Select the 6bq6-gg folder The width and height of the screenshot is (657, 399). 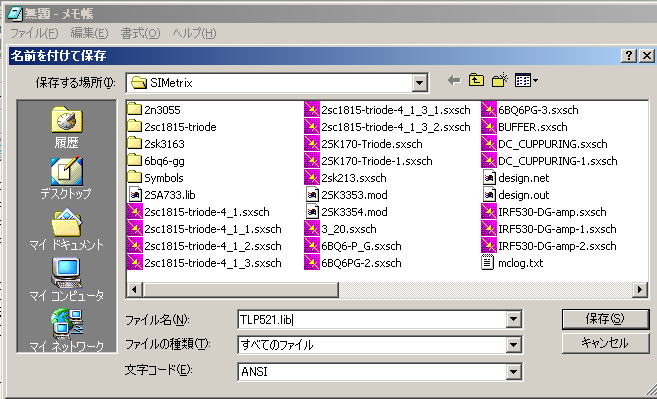155,161
